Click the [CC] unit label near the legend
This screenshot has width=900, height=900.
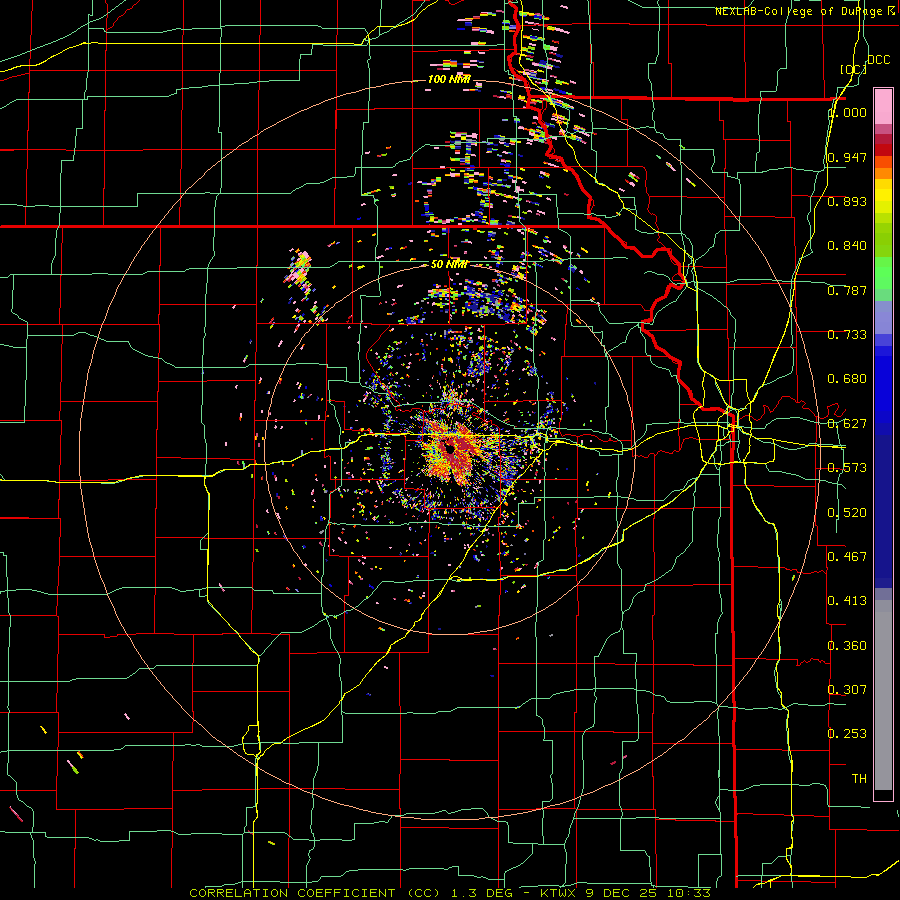pyautogui.click(x=853, y=69)
